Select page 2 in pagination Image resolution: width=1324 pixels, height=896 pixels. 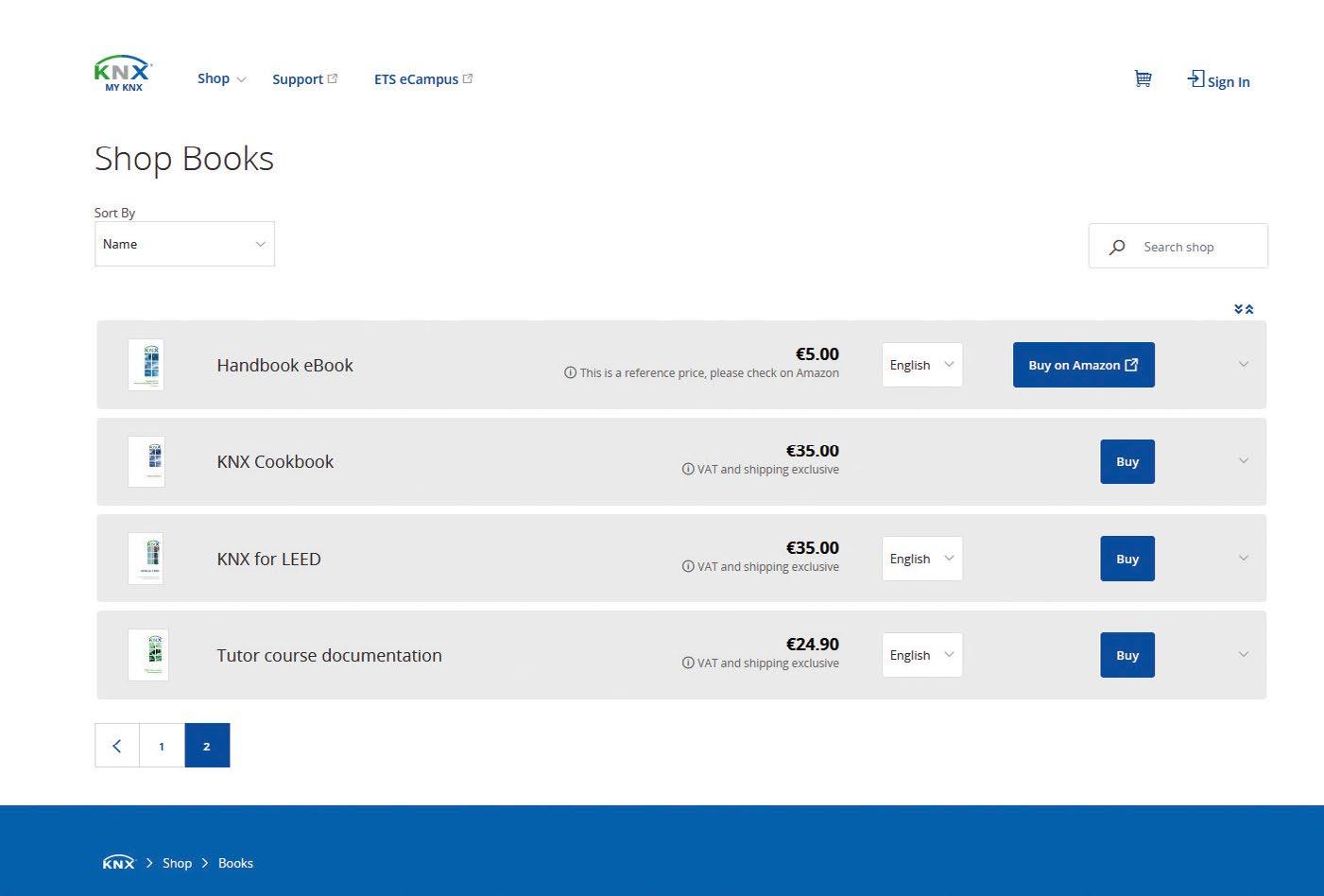(x=207, y=746)
